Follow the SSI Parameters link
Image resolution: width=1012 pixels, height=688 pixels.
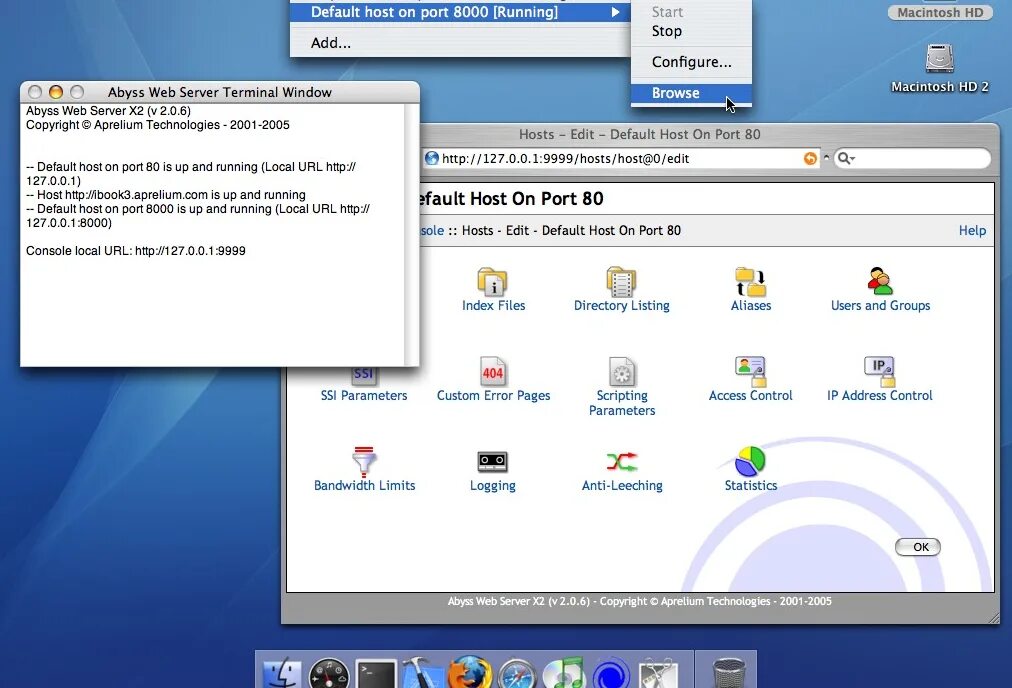tap(364, 395)
